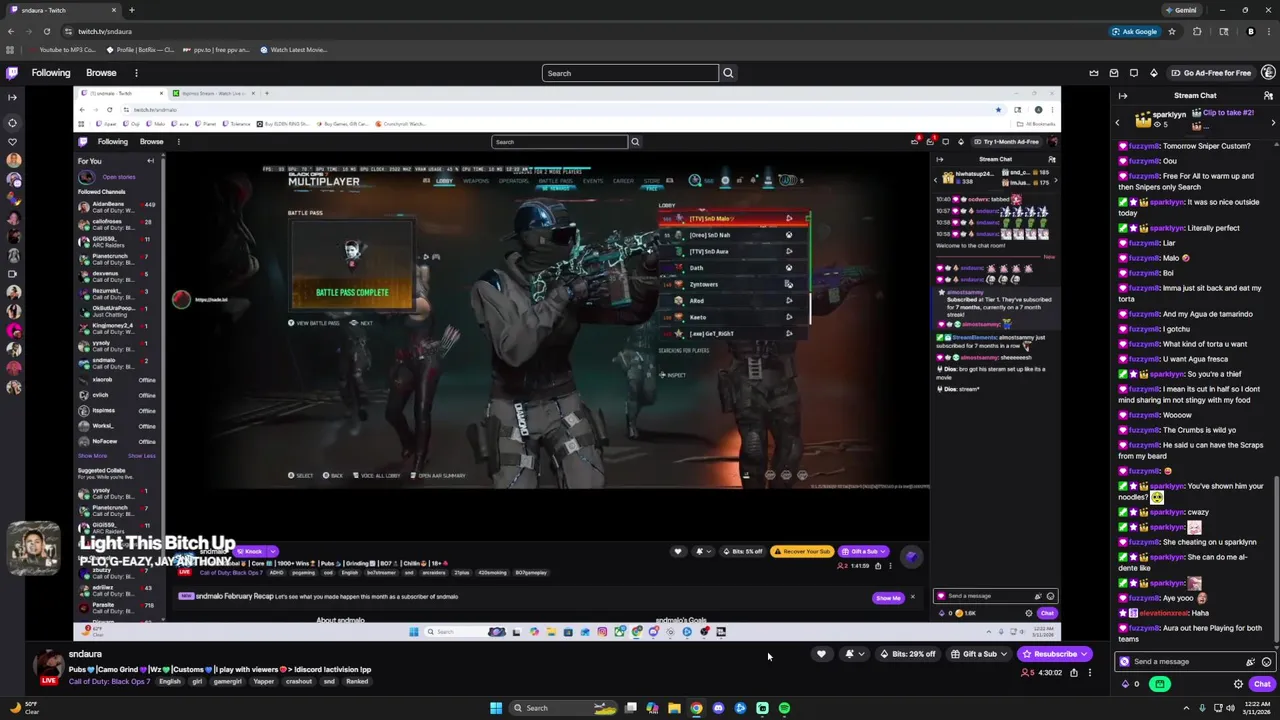Open Chrome profile B avatar

pyautogui.click(x=1250, y=32)
